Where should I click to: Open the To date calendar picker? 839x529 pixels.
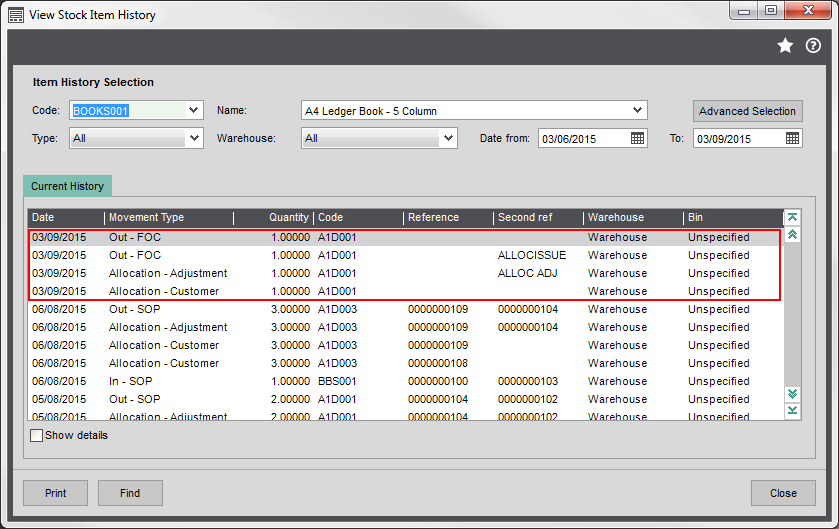point(792,139)
